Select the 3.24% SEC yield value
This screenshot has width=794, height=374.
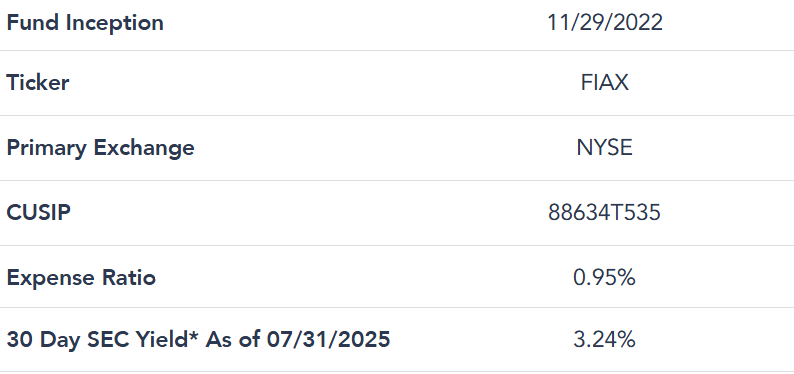coord(605,340)
